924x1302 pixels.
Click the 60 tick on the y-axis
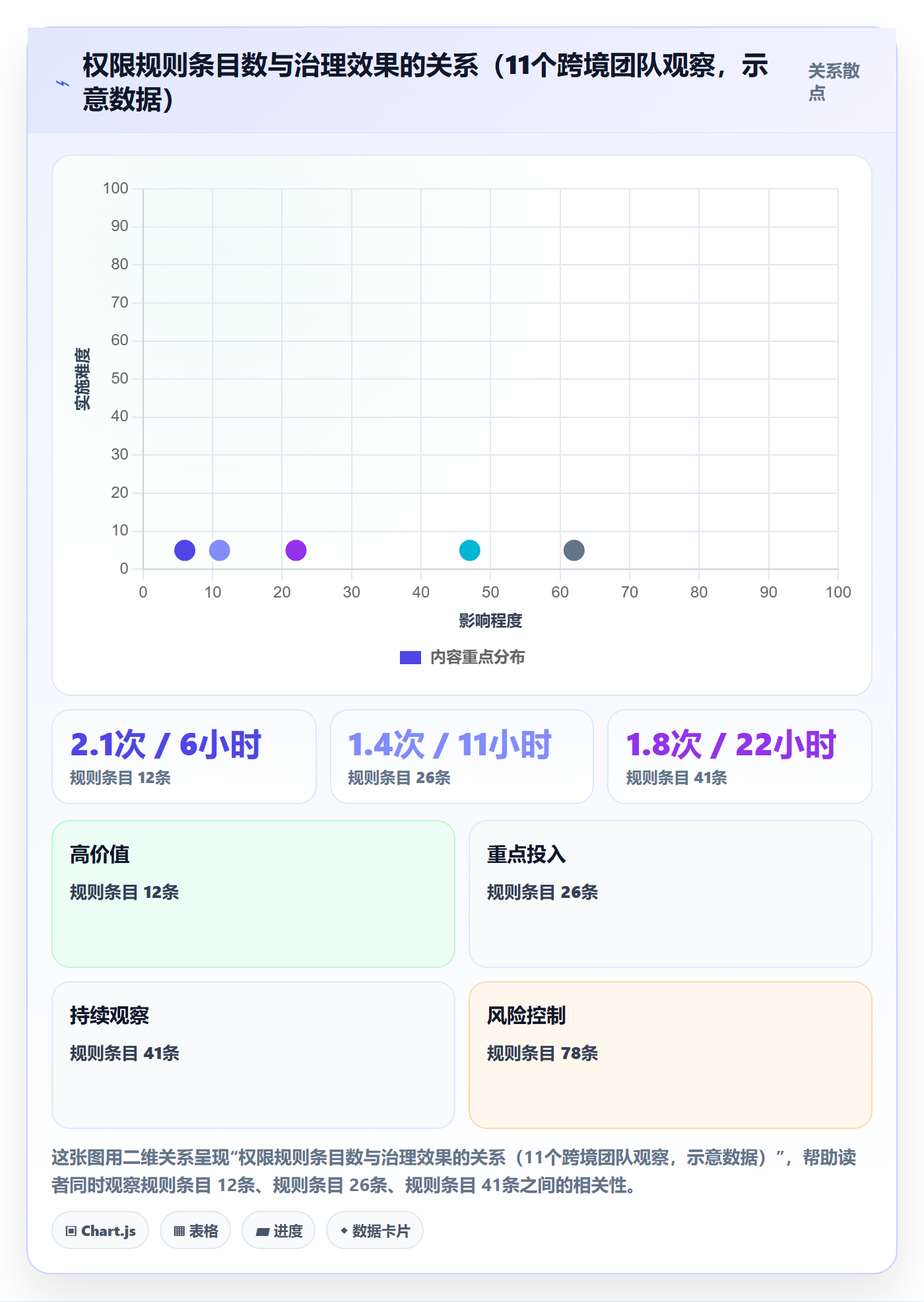pyautogui.click(x=119, y=340)
